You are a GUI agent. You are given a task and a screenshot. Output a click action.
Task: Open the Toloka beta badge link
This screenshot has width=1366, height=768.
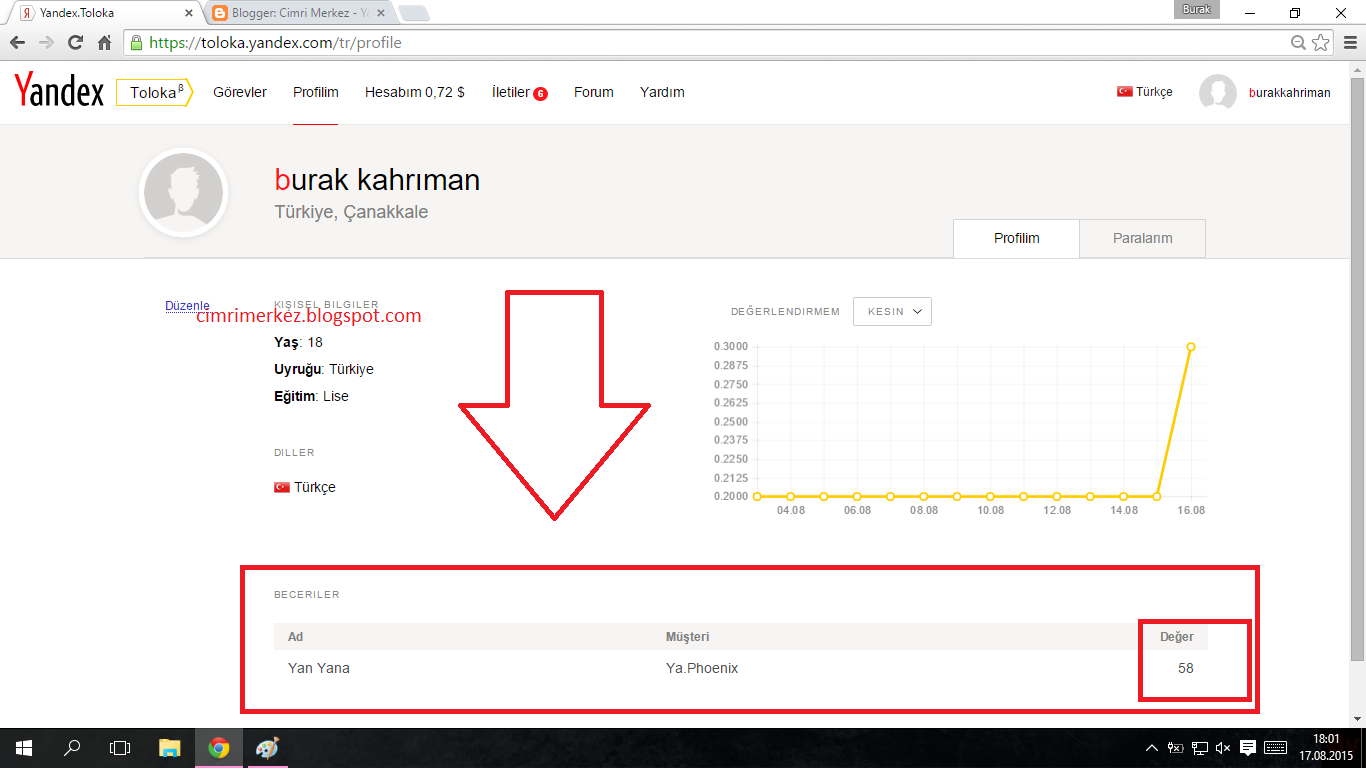[153, 92]
